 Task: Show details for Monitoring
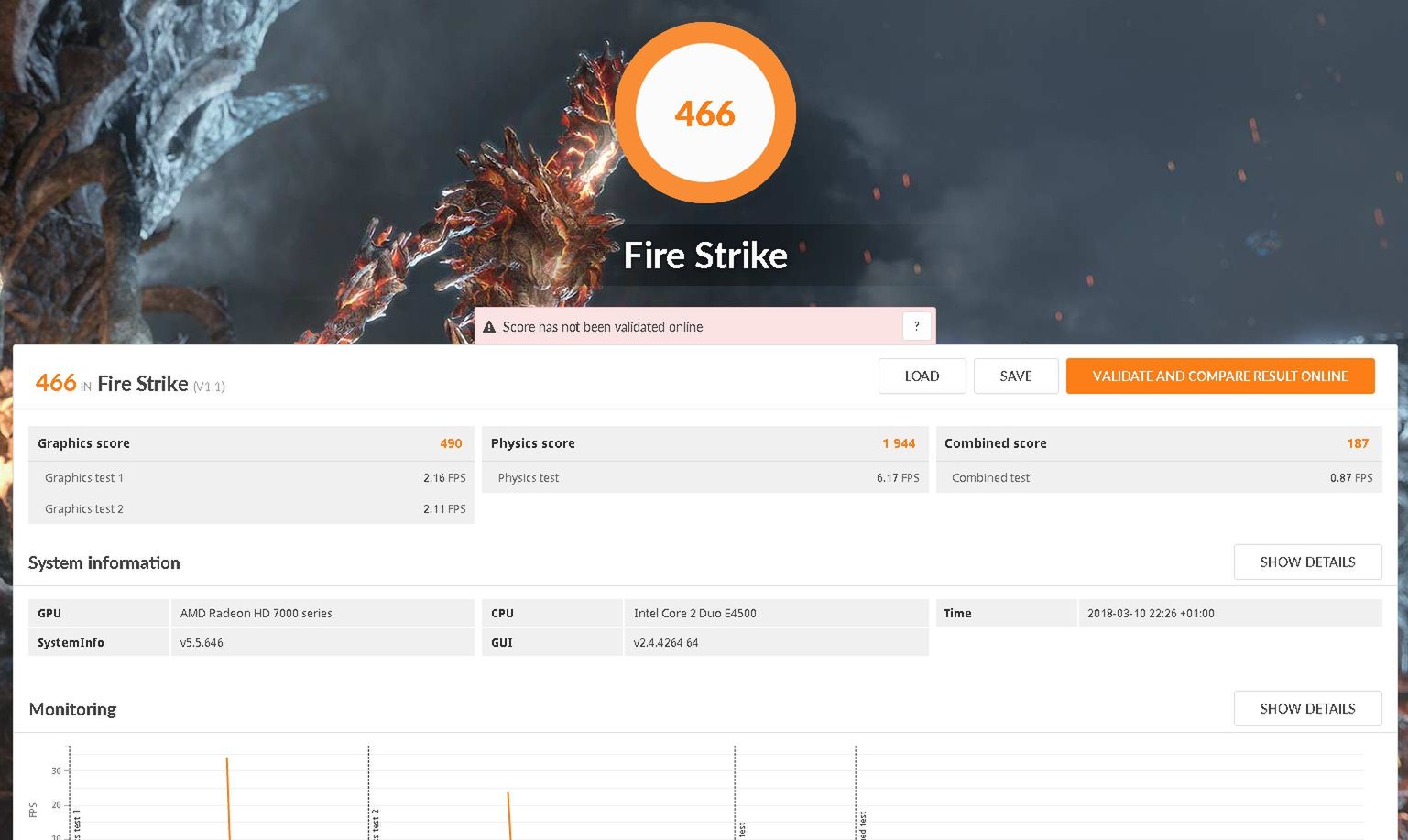(x=1307, y=708)
